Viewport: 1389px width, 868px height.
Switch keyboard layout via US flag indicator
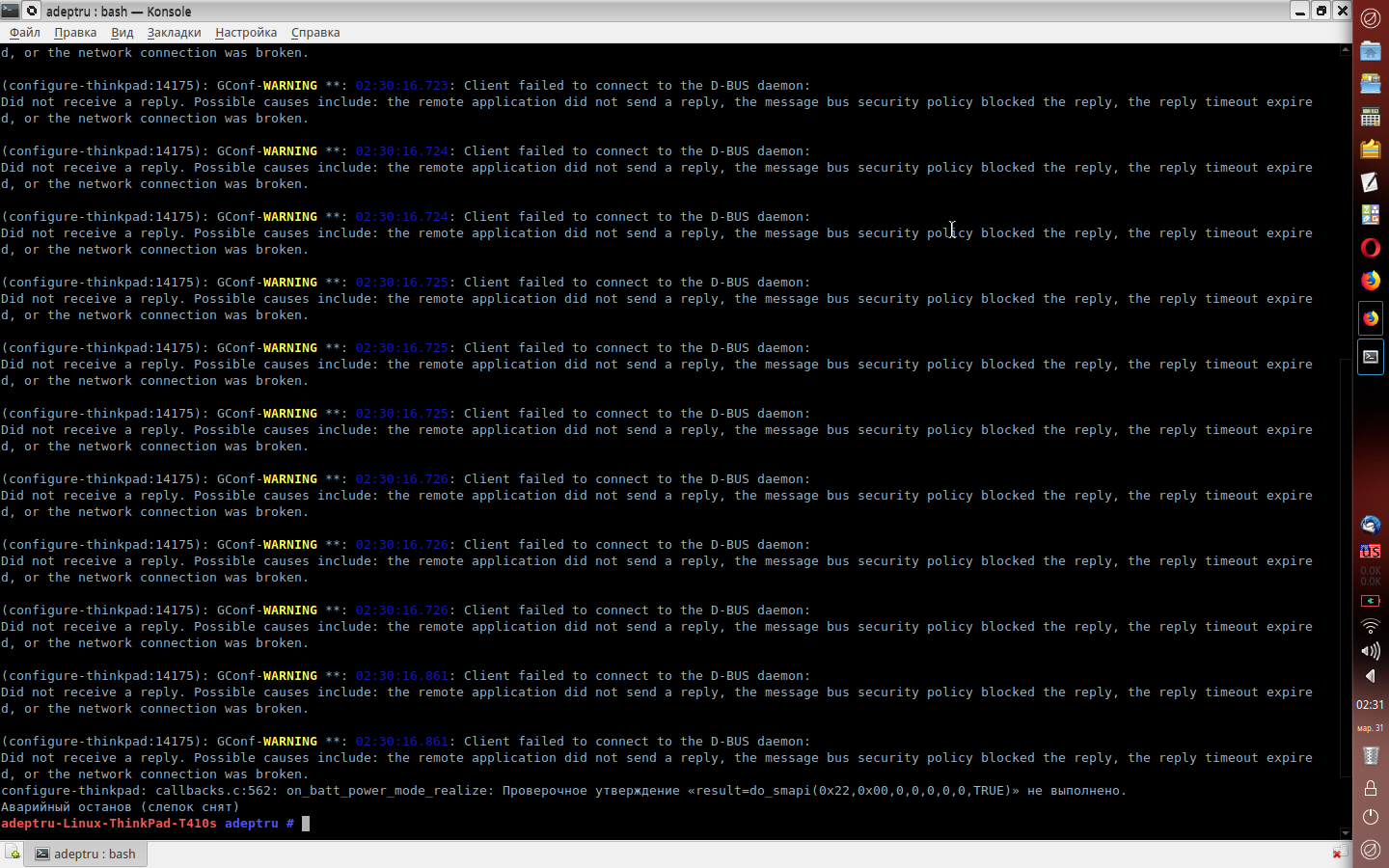tap(1371, 552)
